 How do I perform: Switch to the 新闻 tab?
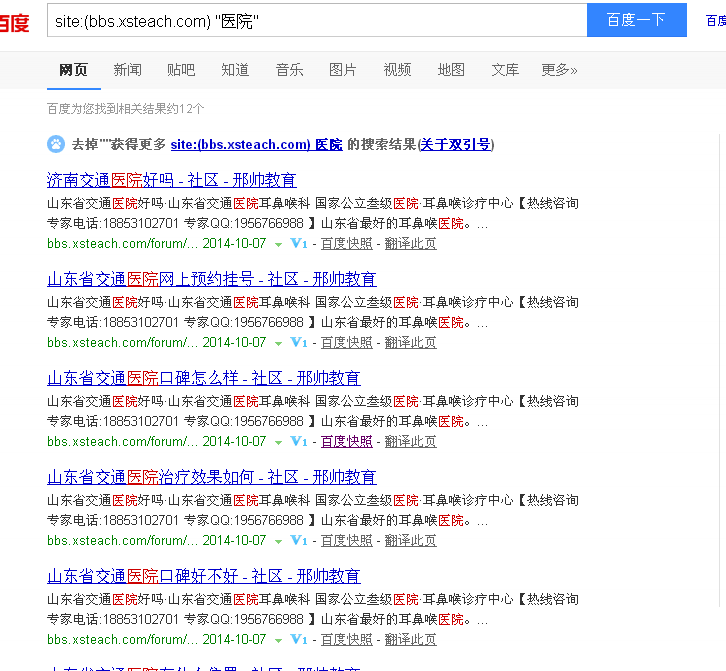(x=127, y=70)
